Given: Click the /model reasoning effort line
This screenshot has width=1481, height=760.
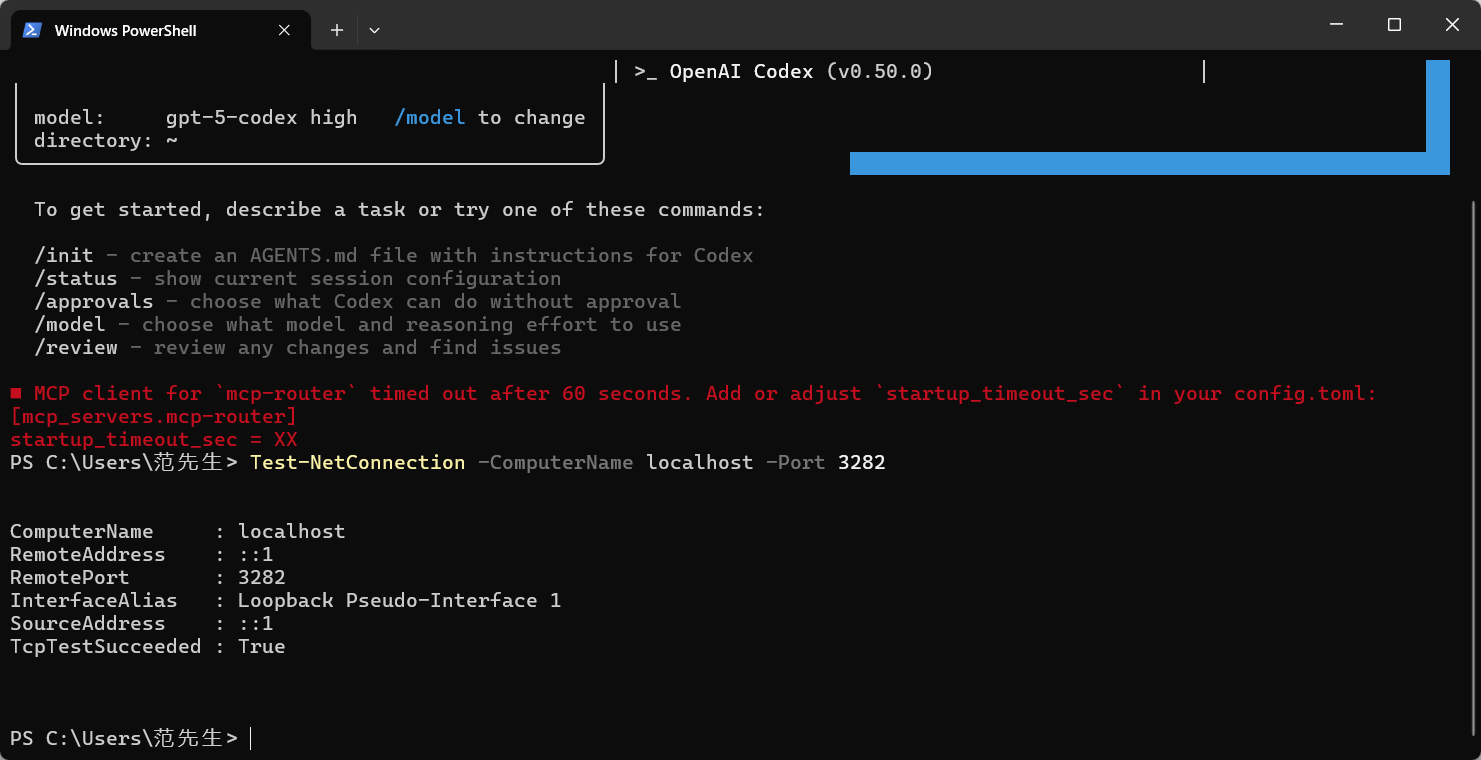Looking at the screenshot, I should [357, 325].
